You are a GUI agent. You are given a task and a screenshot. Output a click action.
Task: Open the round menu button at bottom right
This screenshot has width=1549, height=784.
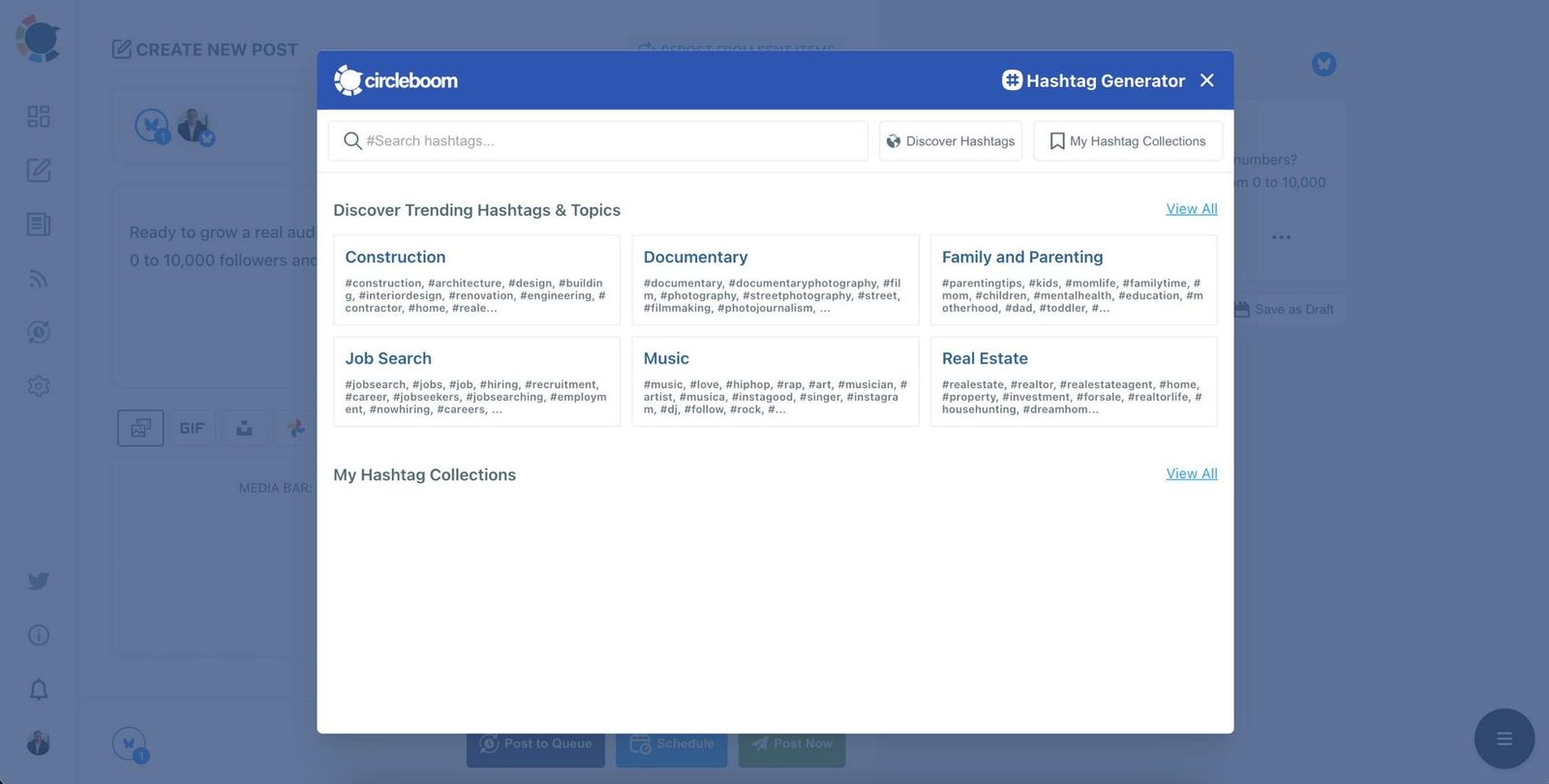click(x=1504, y=739)
